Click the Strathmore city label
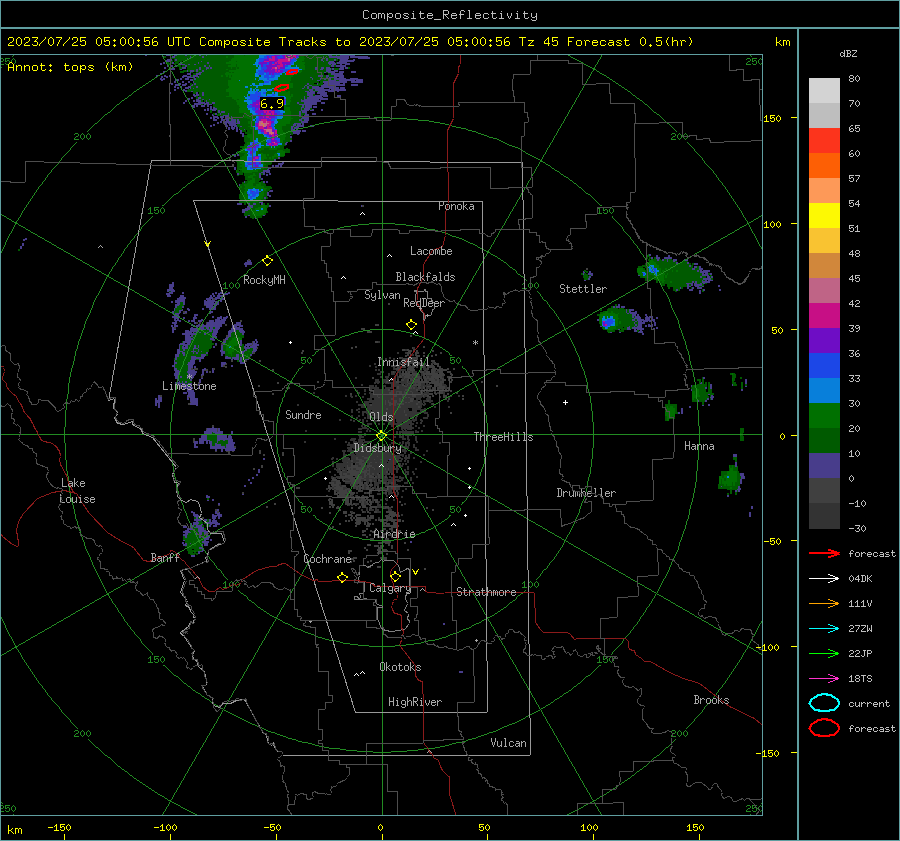 (x=486, y=592)
